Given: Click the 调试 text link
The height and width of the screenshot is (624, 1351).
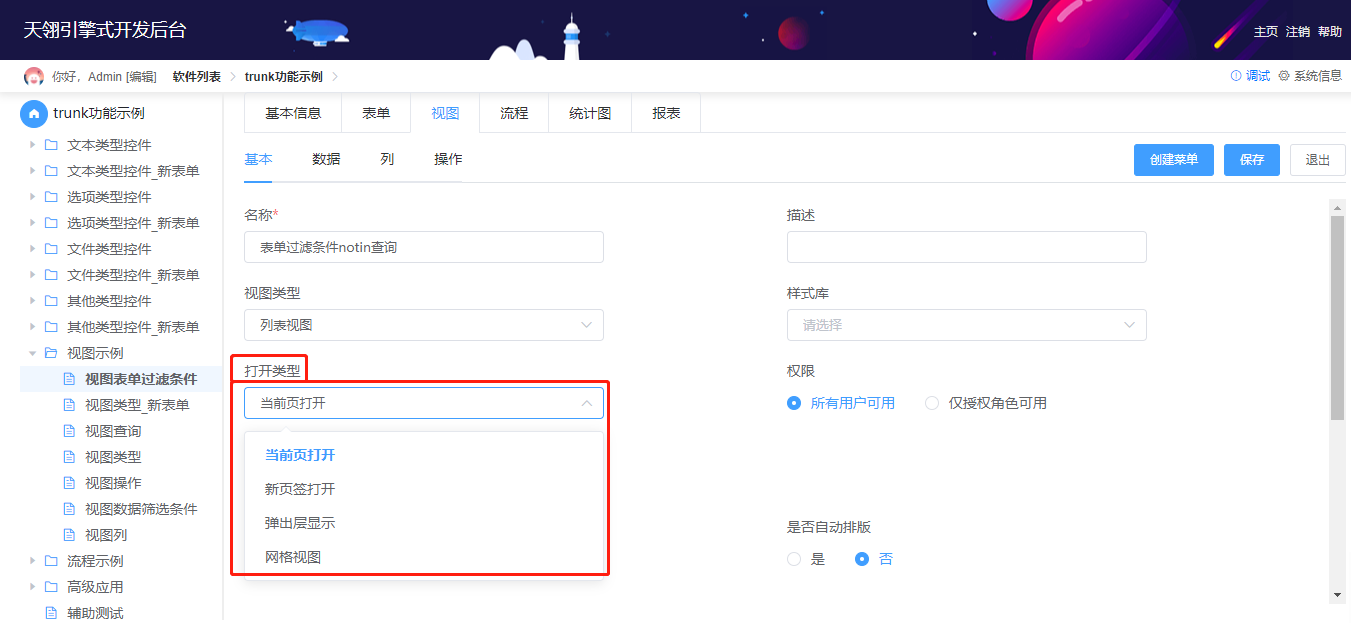Looking at the screenshot, I should 1258,76.
